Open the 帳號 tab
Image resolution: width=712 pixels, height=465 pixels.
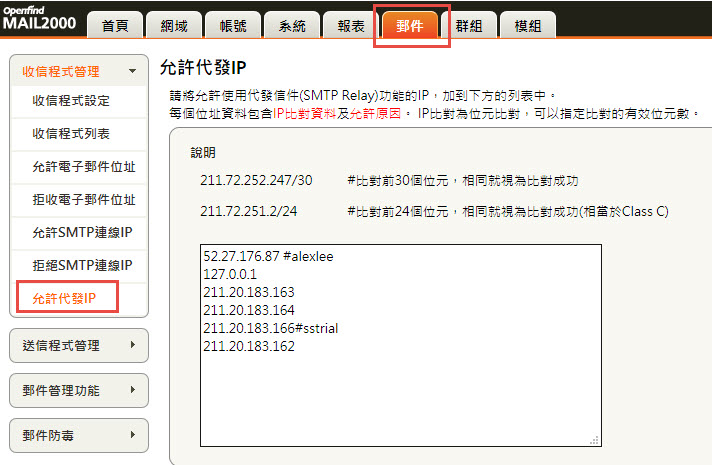tap(233, 25)
